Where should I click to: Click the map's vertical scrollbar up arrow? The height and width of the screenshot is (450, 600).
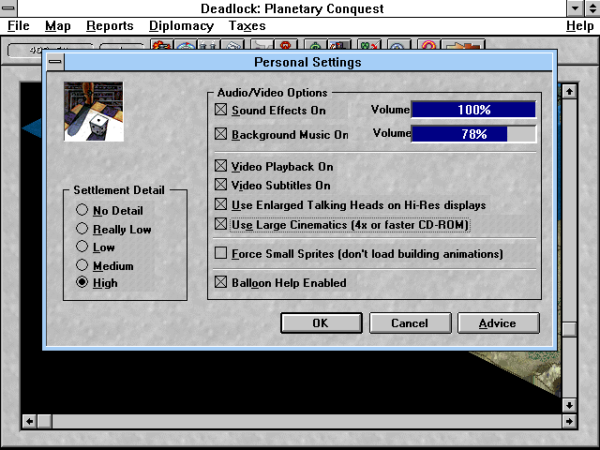569,91
